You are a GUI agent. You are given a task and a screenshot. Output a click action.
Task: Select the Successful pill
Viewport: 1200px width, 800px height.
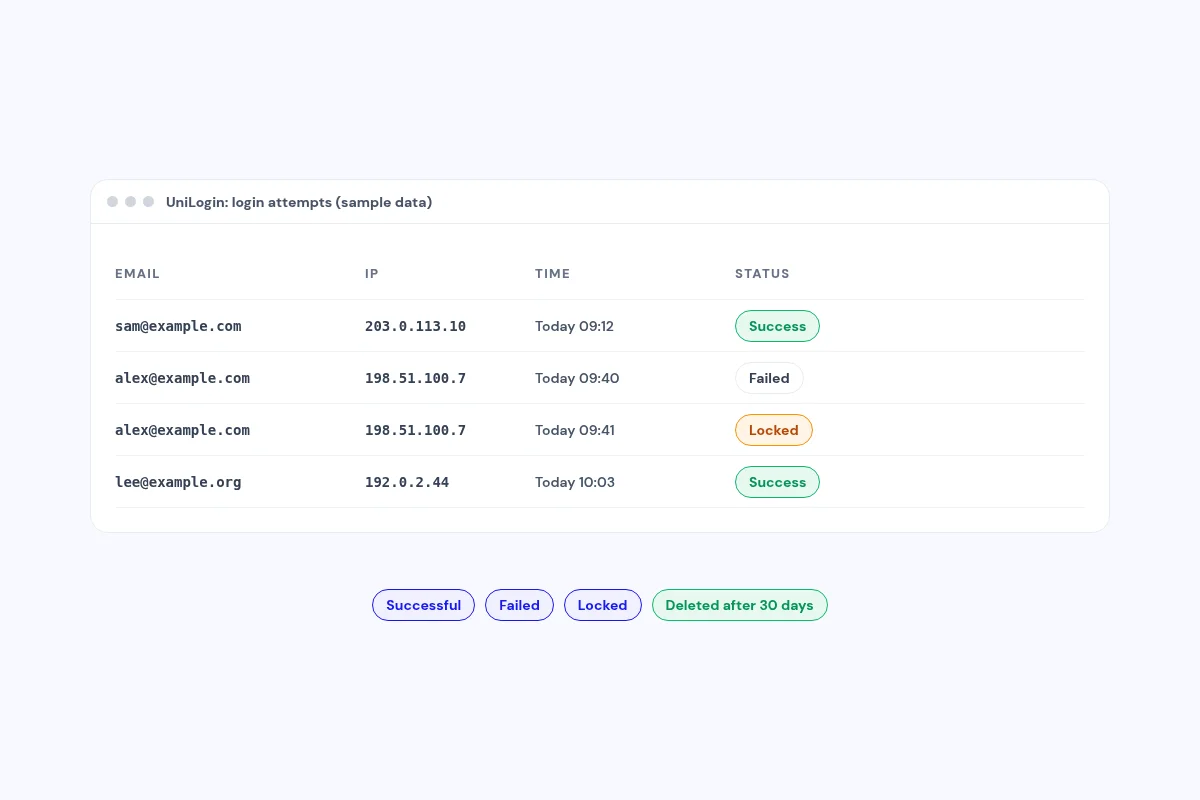coord(423,605)
